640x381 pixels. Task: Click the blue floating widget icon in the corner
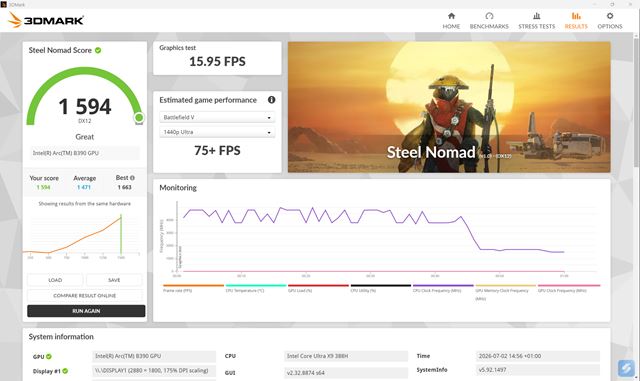coord(626,368)
